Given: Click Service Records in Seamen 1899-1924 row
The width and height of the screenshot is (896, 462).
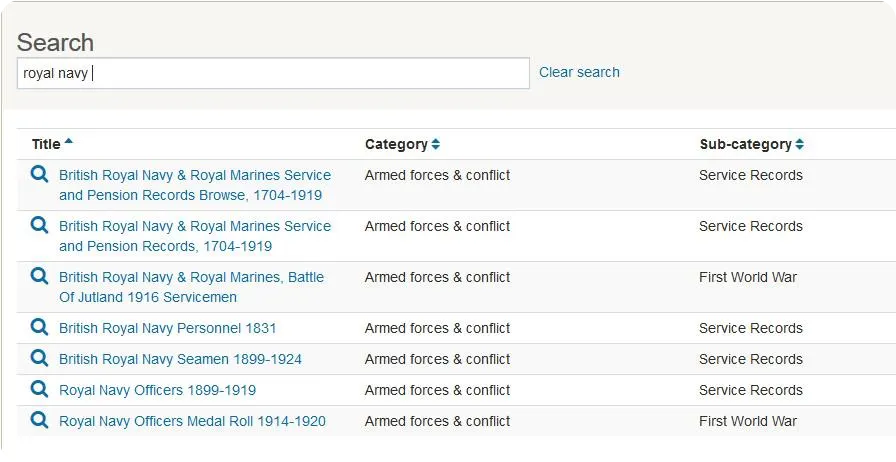Looking at the screenshot, I should point(750,359).
